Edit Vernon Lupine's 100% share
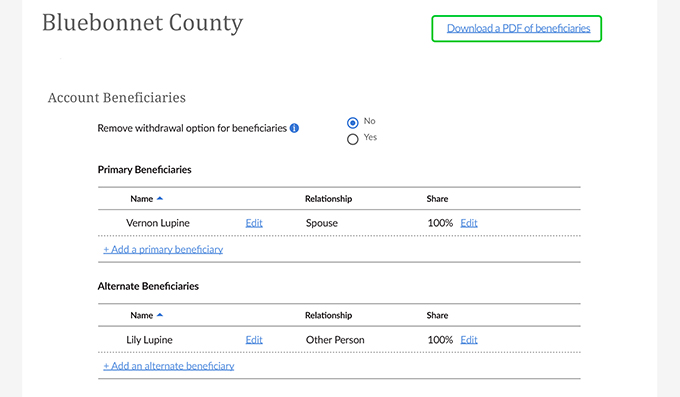Image resolution: width=680 pixels, height=397 pixels. click(x=469, y=223)
